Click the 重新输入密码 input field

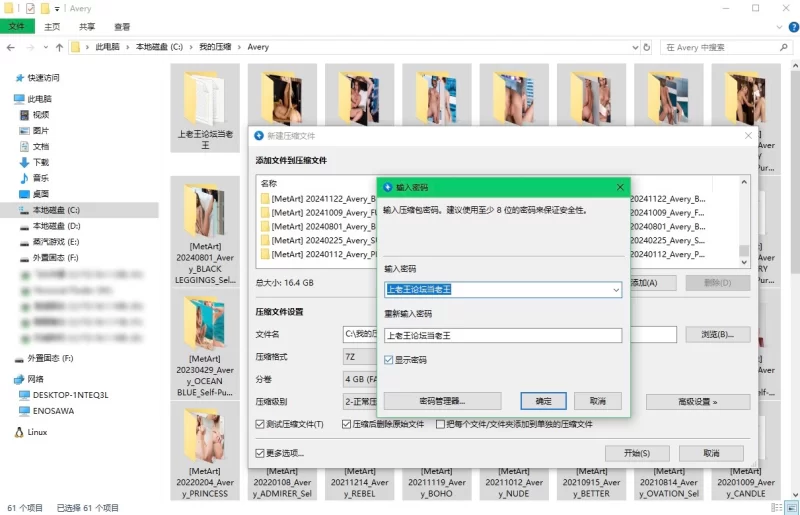(503, 335)
